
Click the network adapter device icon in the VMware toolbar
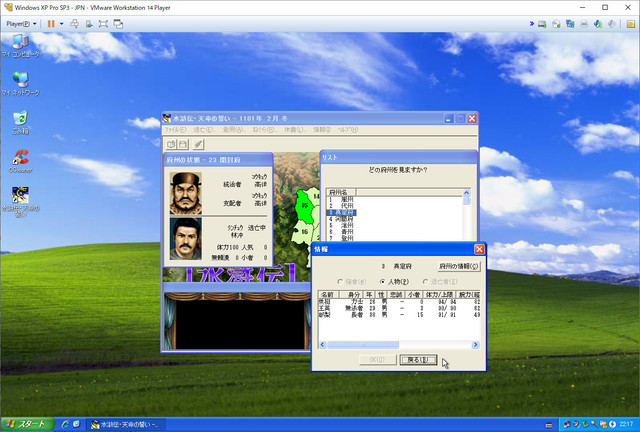point(570,24)
